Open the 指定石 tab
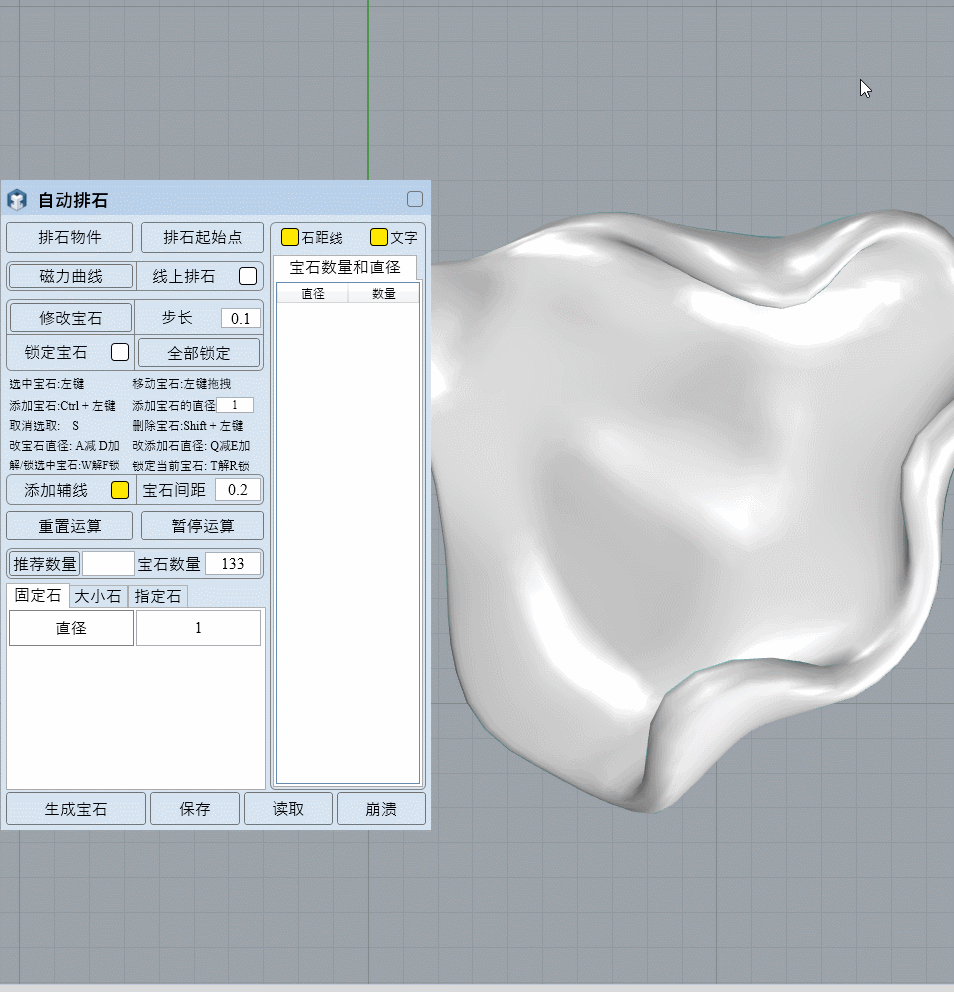This screenshot has height=992, width=954. point(158,596)
